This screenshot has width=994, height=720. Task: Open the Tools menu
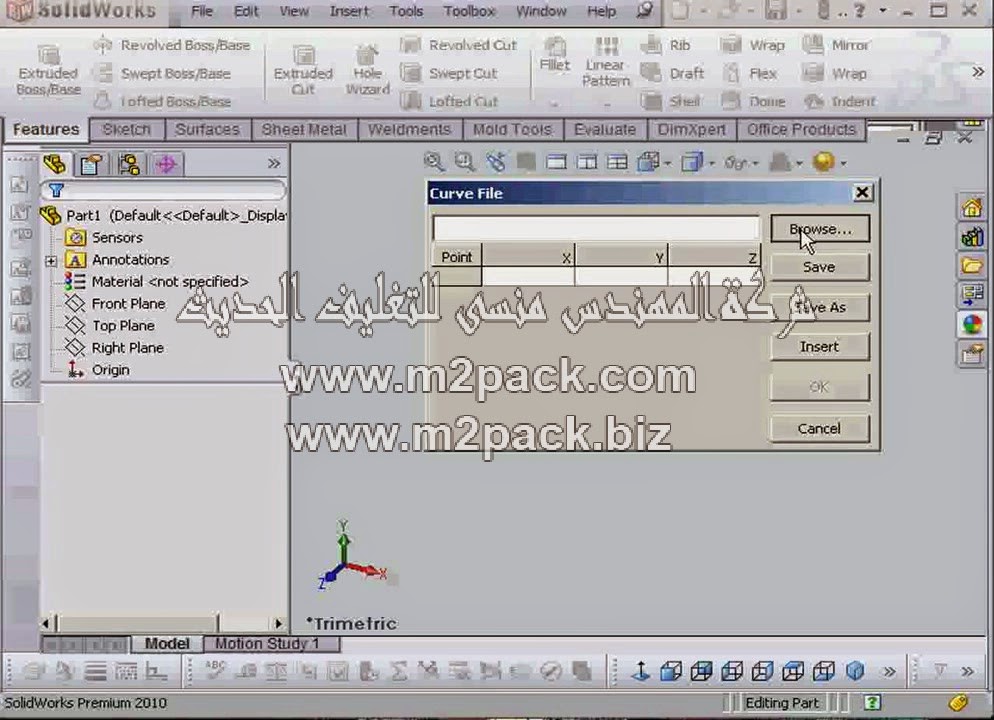[x=406, y=11]
